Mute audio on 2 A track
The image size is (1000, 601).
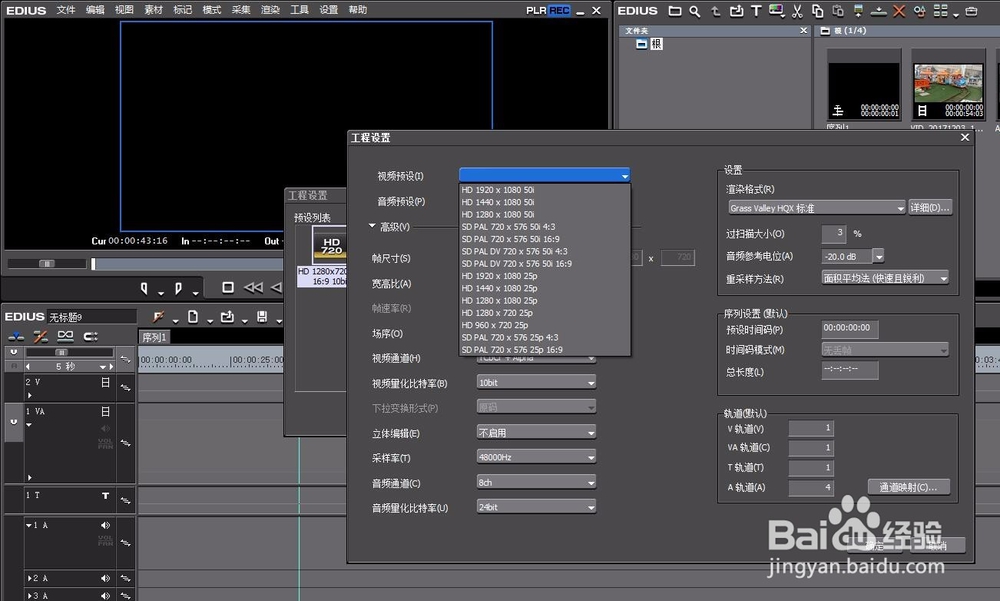105,578
